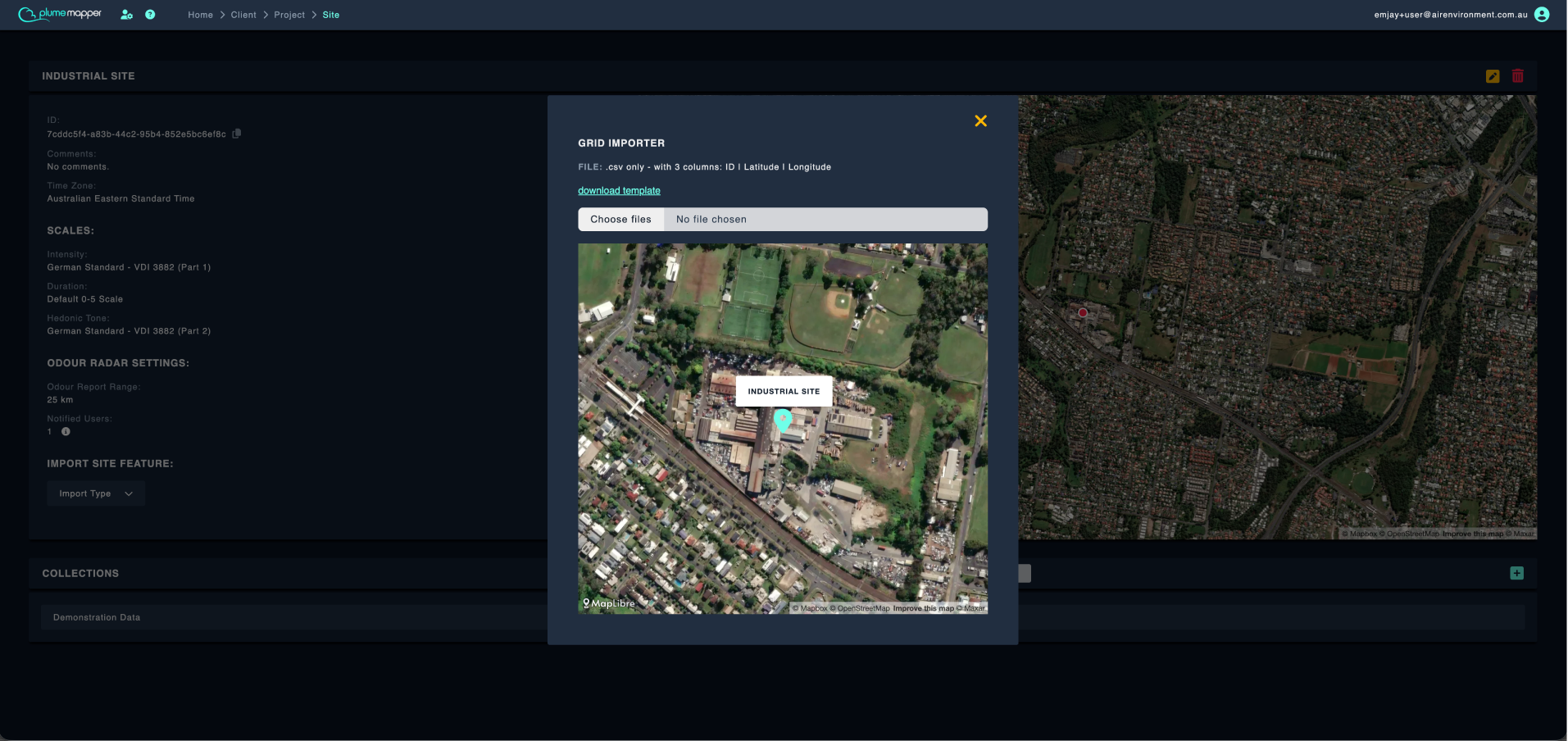This screenshot has height=741, width=1568.
Task: Open the account profile avatar icon
Action: [x=1542, y=15]
